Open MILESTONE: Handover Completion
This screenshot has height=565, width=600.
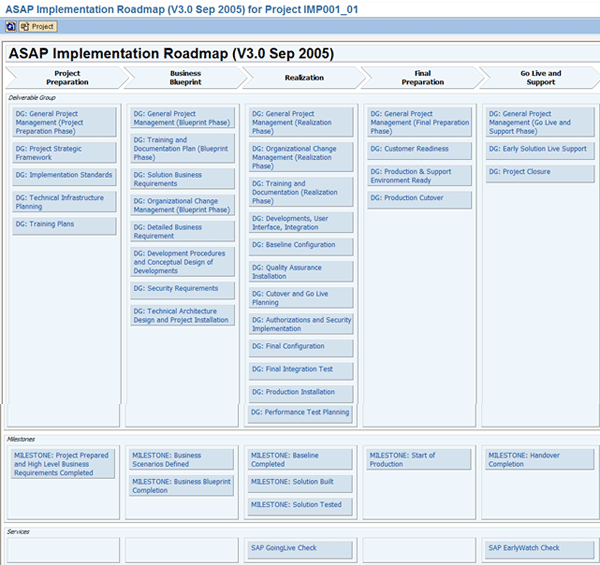pyautogui.click(x=540, y=459)
